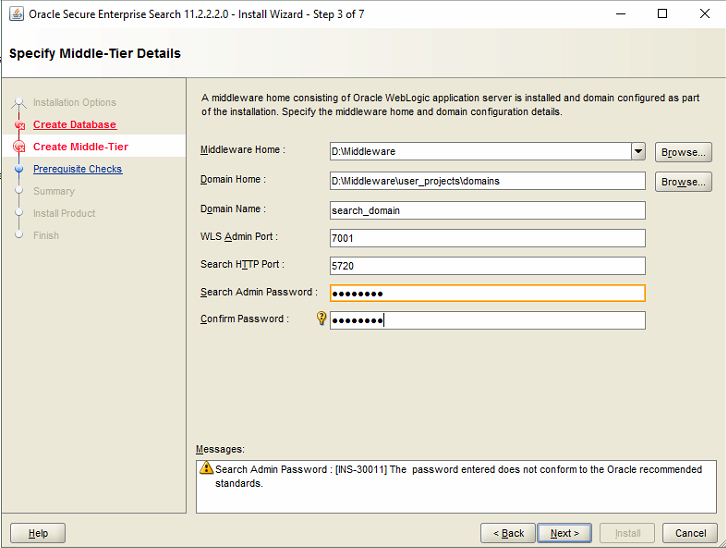Select the Create Middle-Tier step
Image resolution: width=726 pixels, height=548 pixels.
click(81, 147)
